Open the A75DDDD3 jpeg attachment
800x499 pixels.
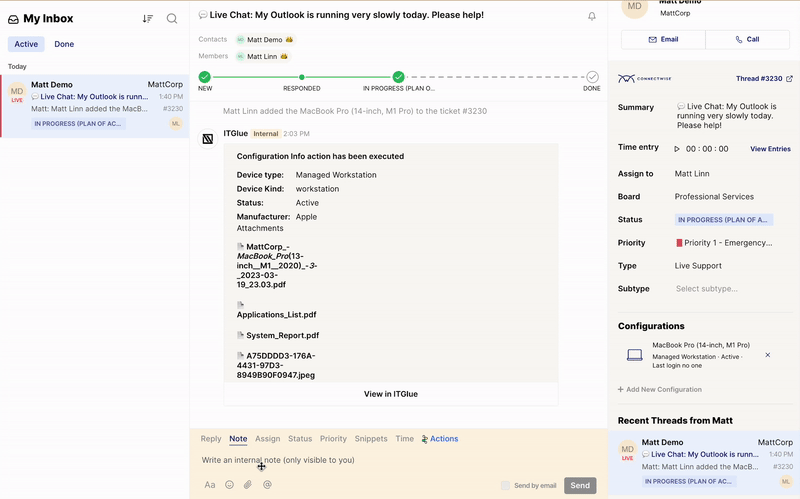coord(276,365)
